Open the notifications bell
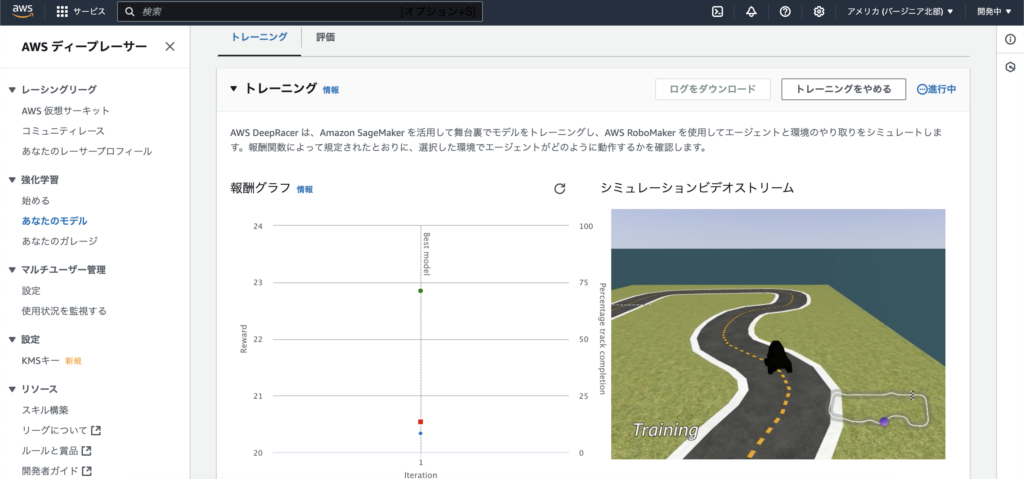This screenshot has height=479, width=1024. click(751, 12)
